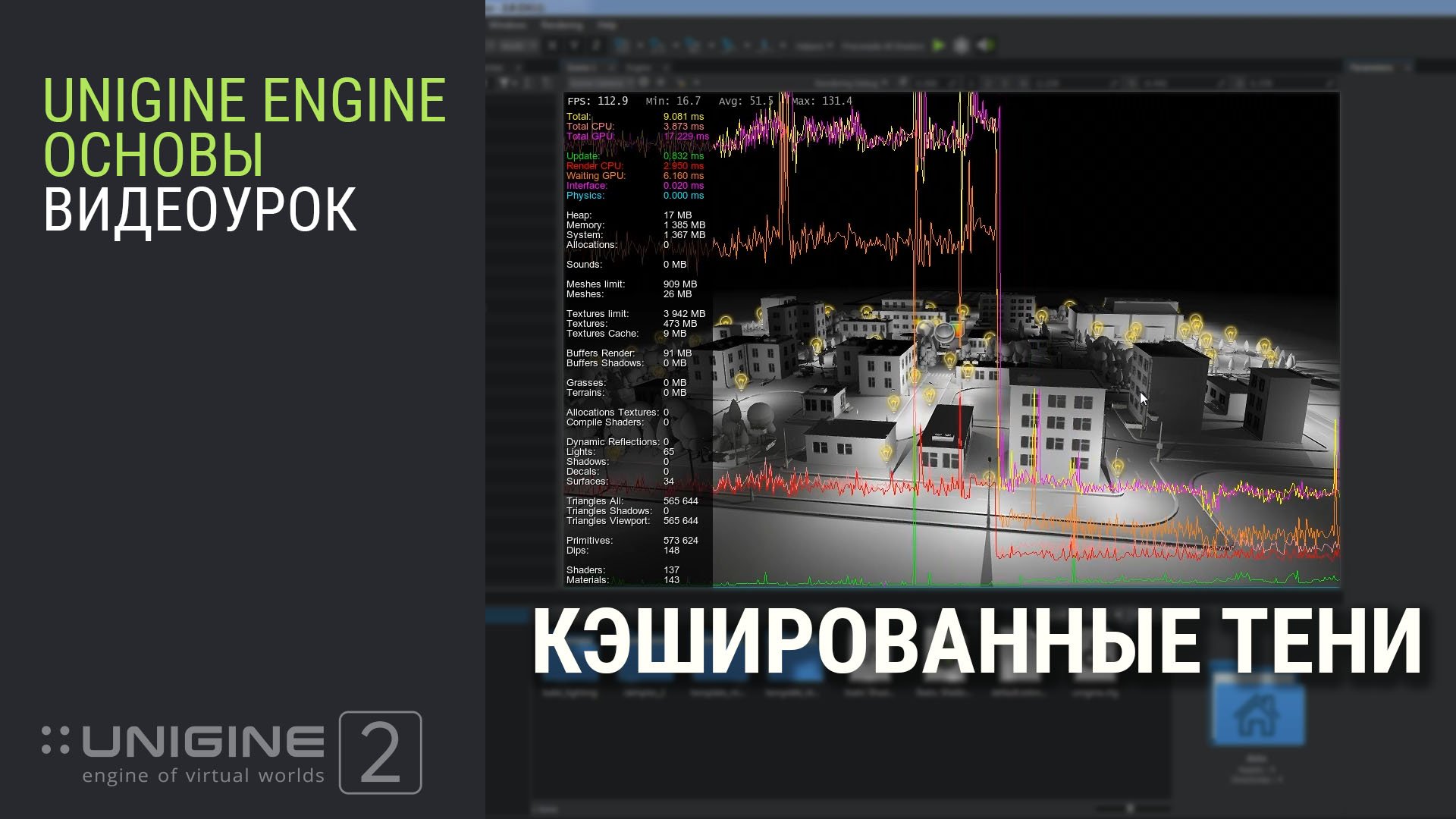1456x819 pixels.
Task: Open the Help menu
Action: coord(607,25)
